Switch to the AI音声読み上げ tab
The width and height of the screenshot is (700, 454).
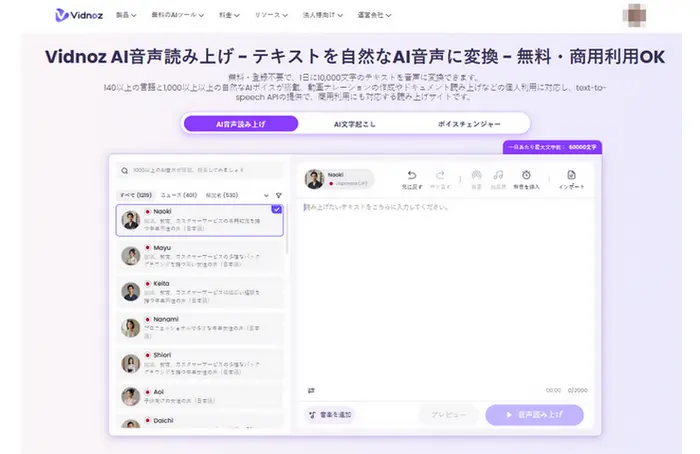(x=241, y=124)
